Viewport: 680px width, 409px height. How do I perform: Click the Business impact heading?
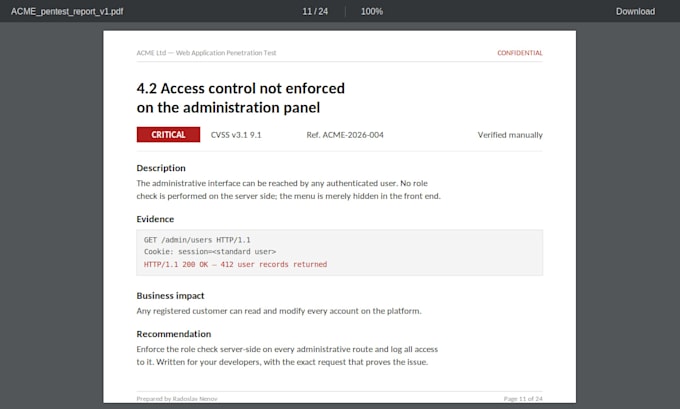coord(170,296)
